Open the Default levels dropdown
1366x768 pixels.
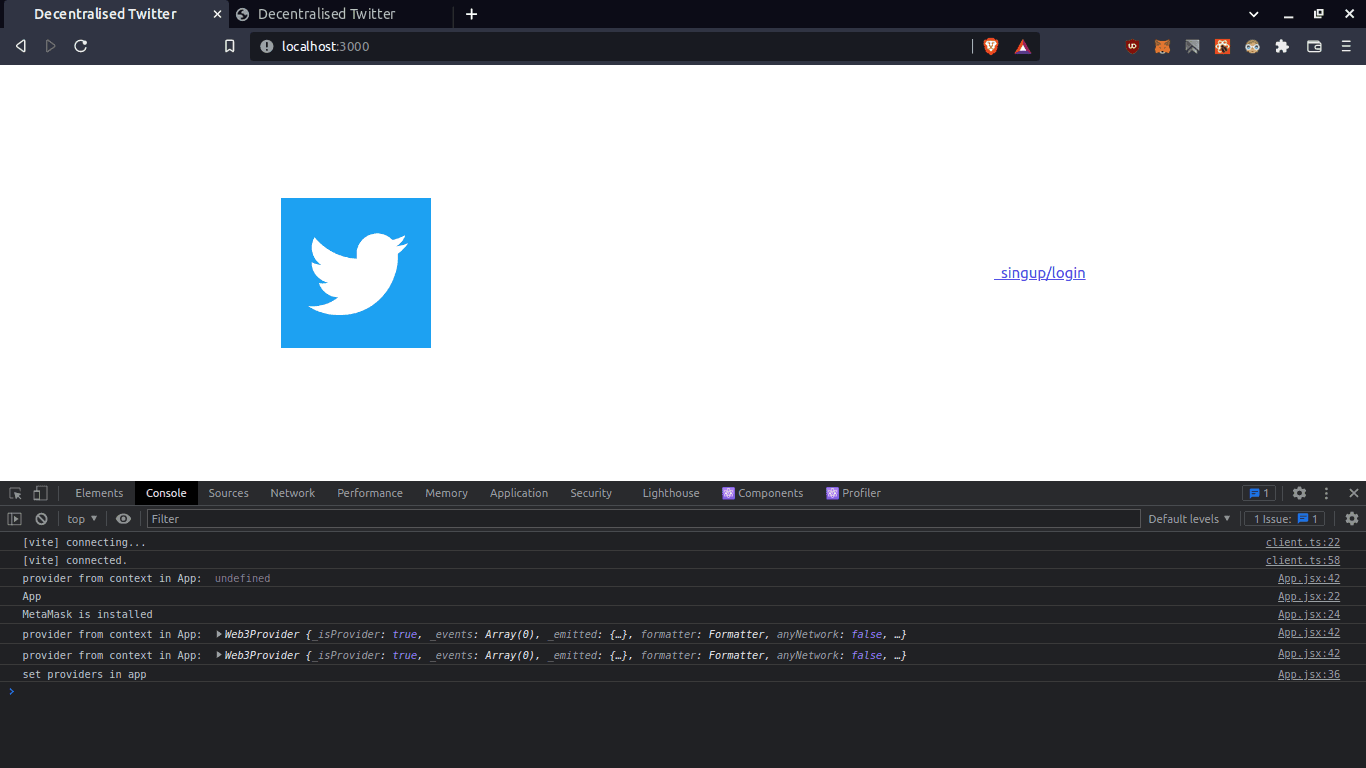point(1189,519)
